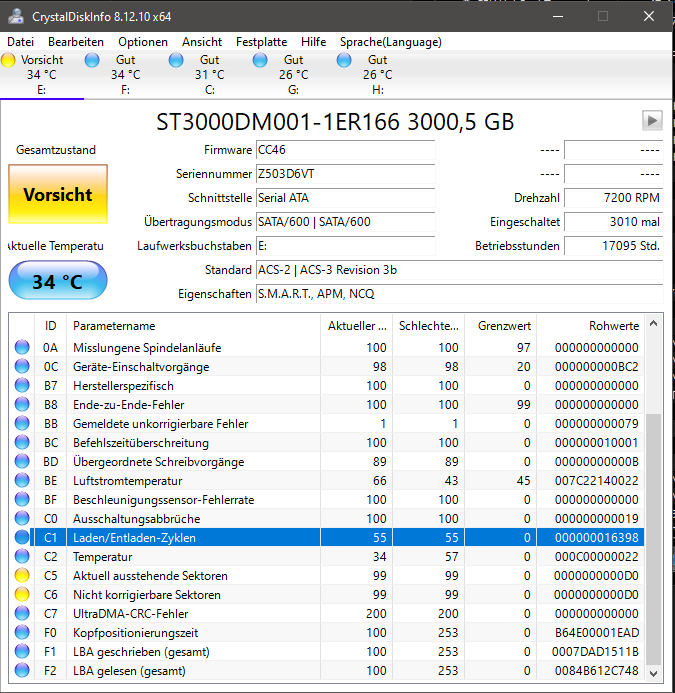Click status orb of row BB unkorrigierbare Fehler
Image resolution: width=675 pixels, height=693 pixels.
point(22,423)
